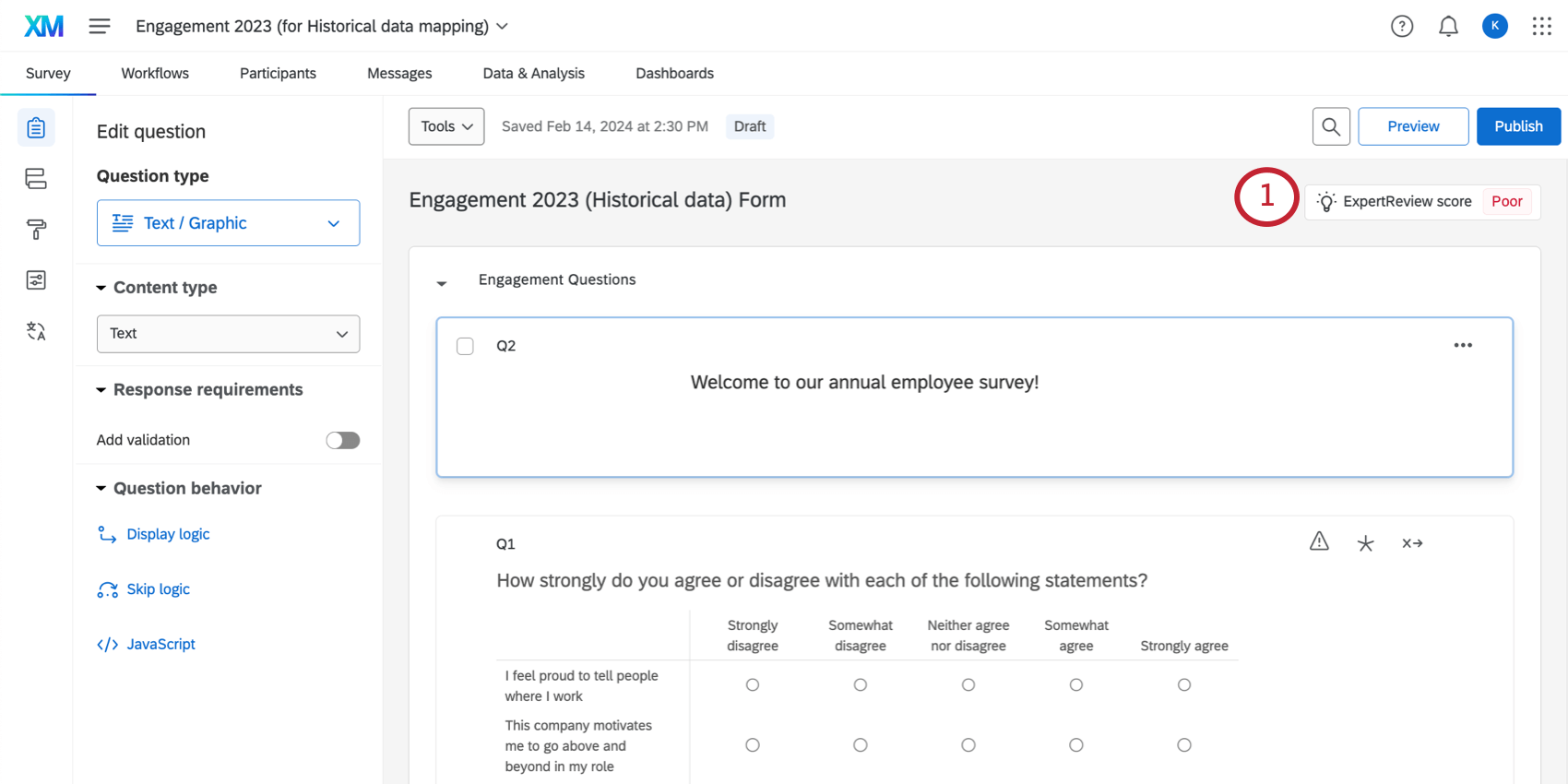Click the Publish button

pos(1517,126)
